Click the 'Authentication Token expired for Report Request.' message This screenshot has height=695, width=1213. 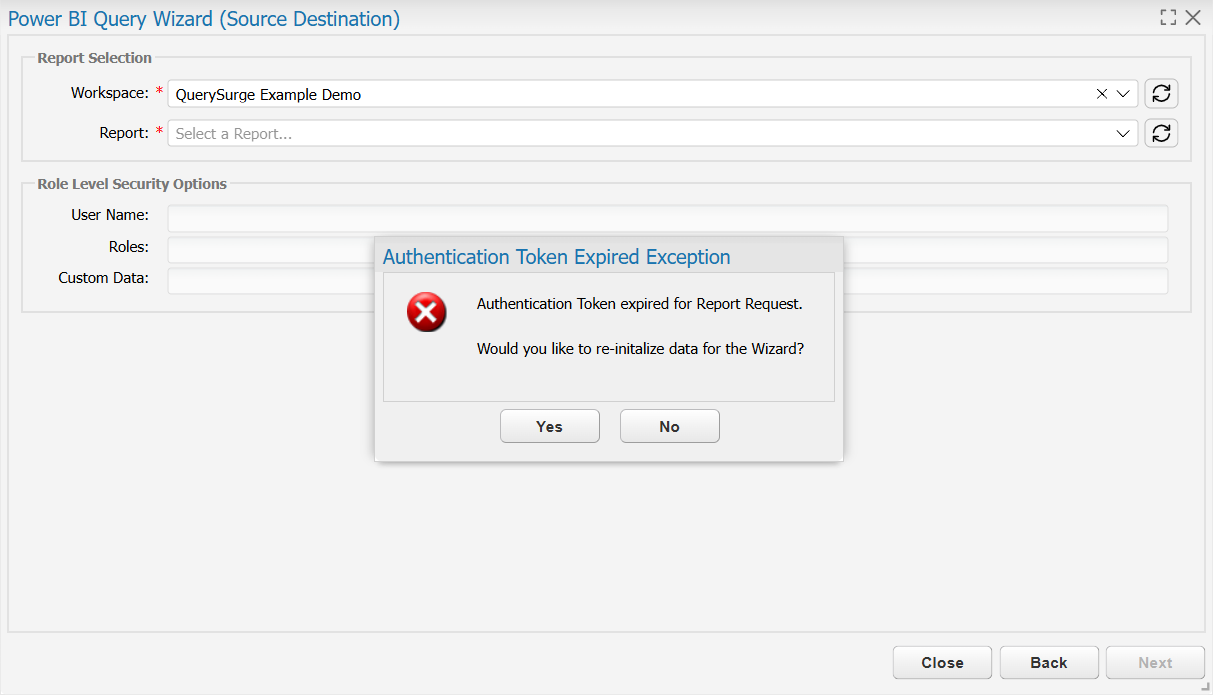(x=640, y=304)
